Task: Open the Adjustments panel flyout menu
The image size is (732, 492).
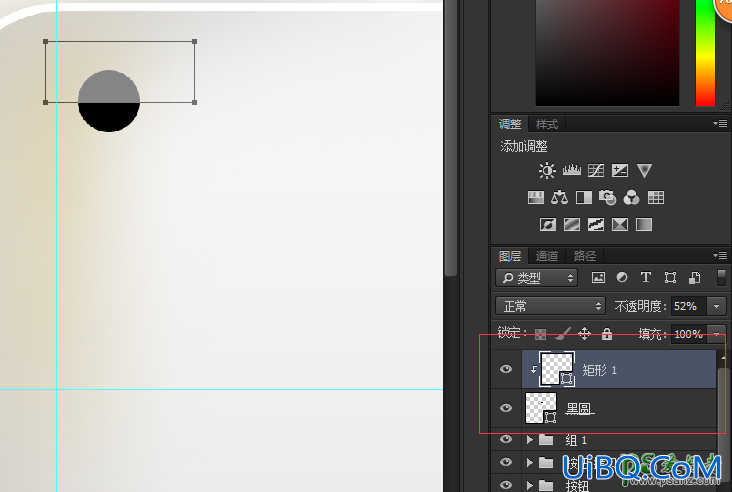Action: [x=720, y=124]
